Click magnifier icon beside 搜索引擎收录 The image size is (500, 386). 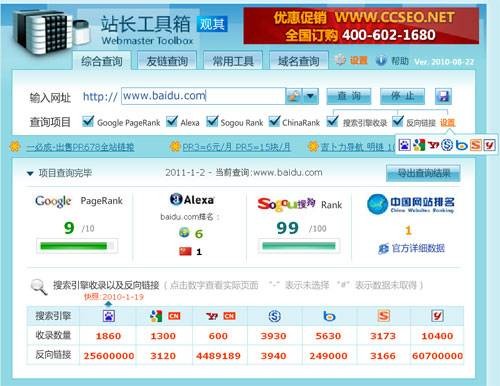[x=39, y=287]
